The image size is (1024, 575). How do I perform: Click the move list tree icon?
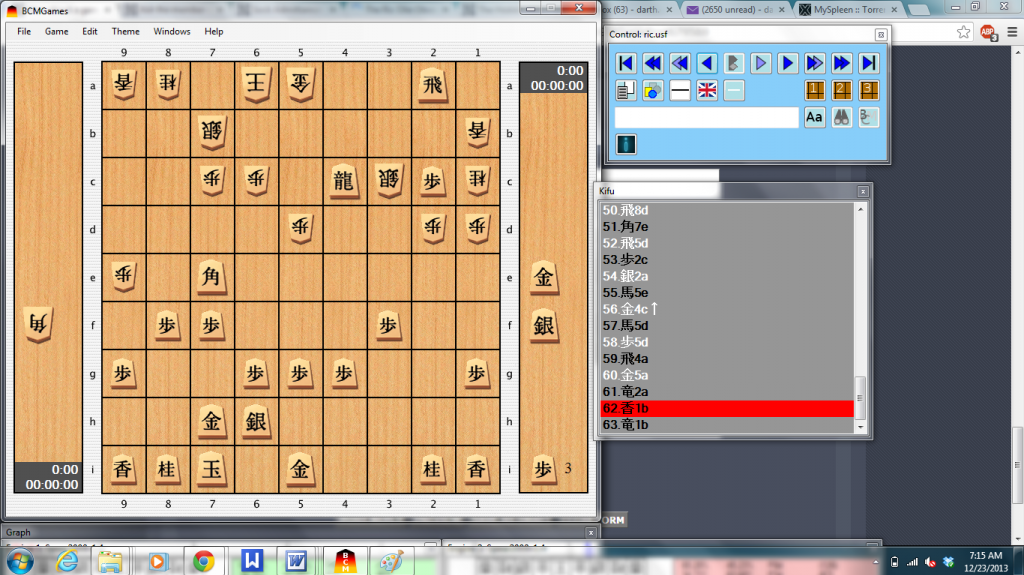[626, 90]
